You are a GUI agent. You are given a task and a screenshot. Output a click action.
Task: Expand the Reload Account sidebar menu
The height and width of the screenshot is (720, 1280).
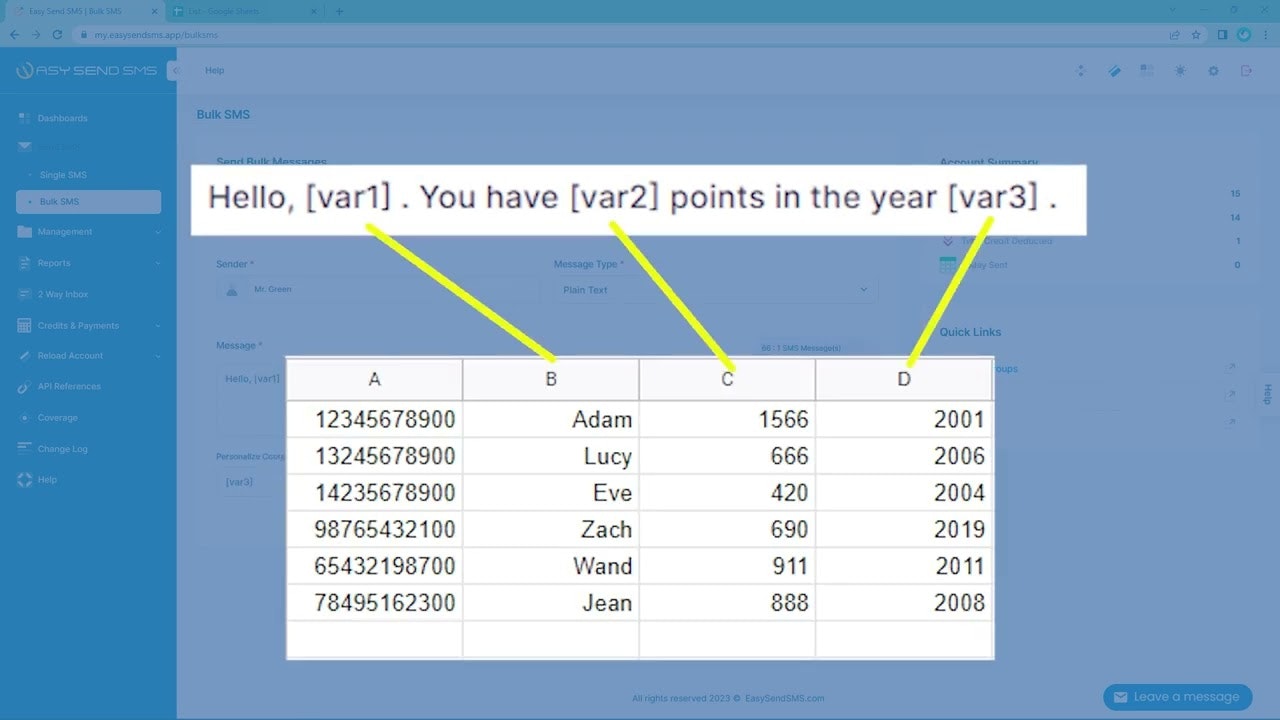(88, 356)
